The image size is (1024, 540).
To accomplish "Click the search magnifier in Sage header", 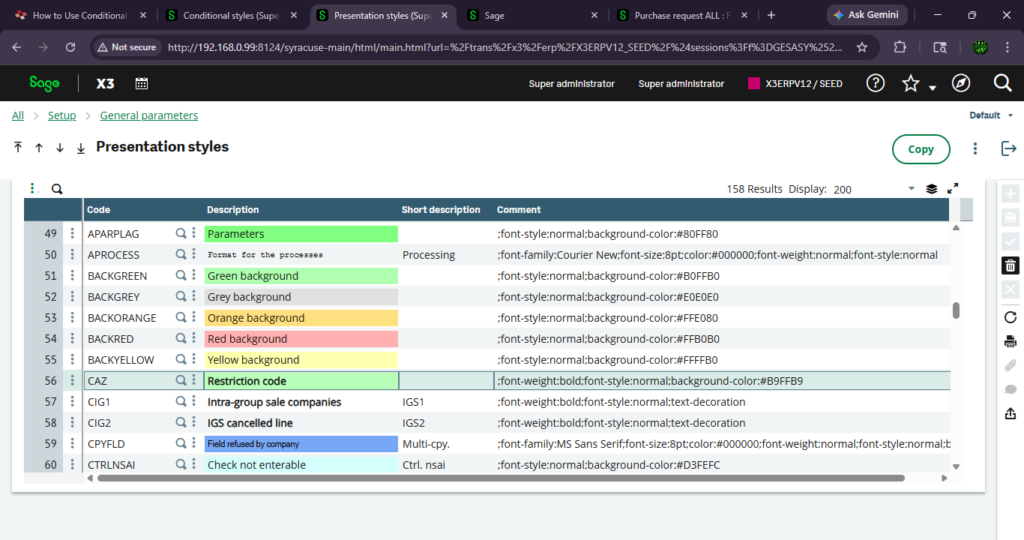I will click(x=1002, y=83).
